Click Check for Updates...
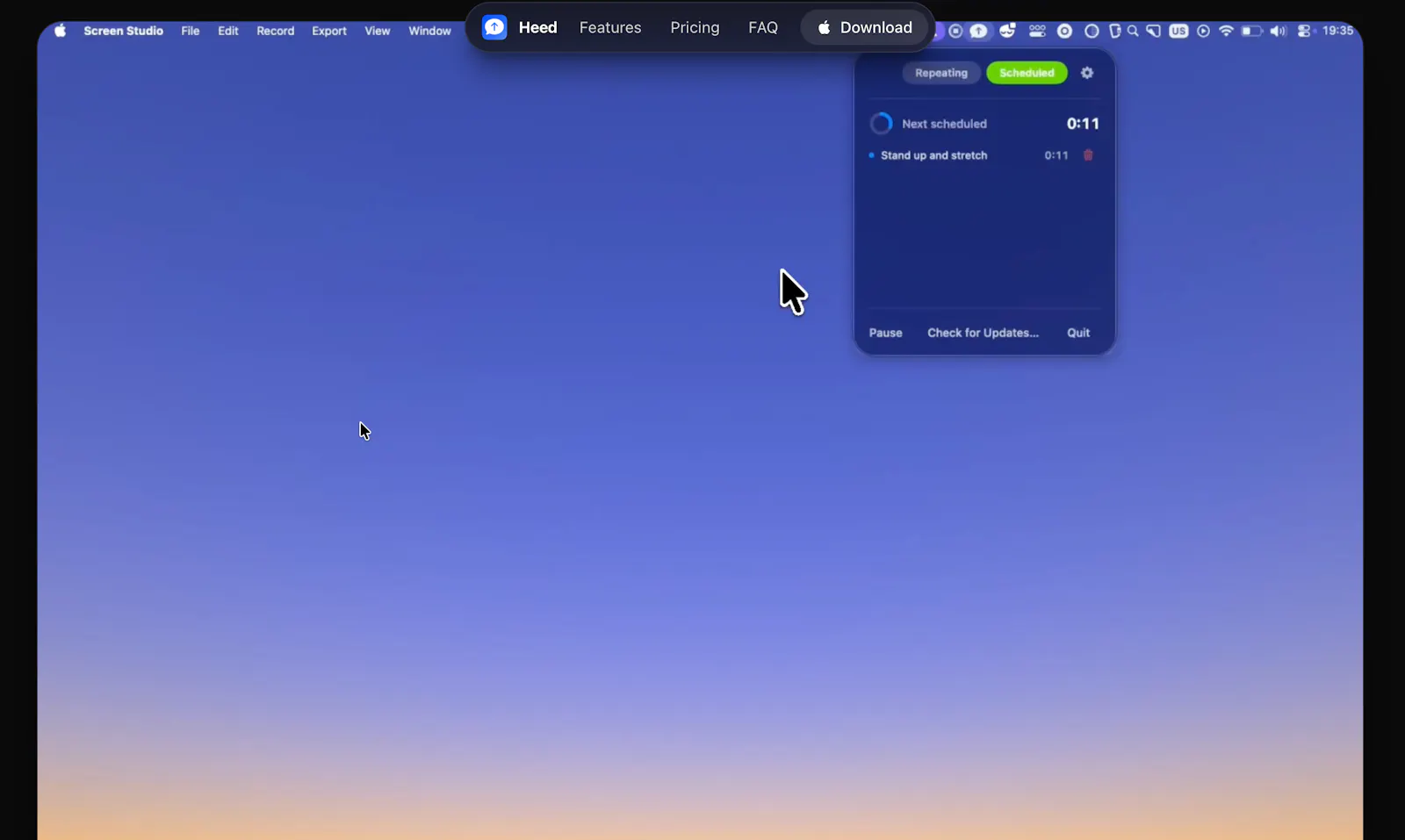 point(983,333)
